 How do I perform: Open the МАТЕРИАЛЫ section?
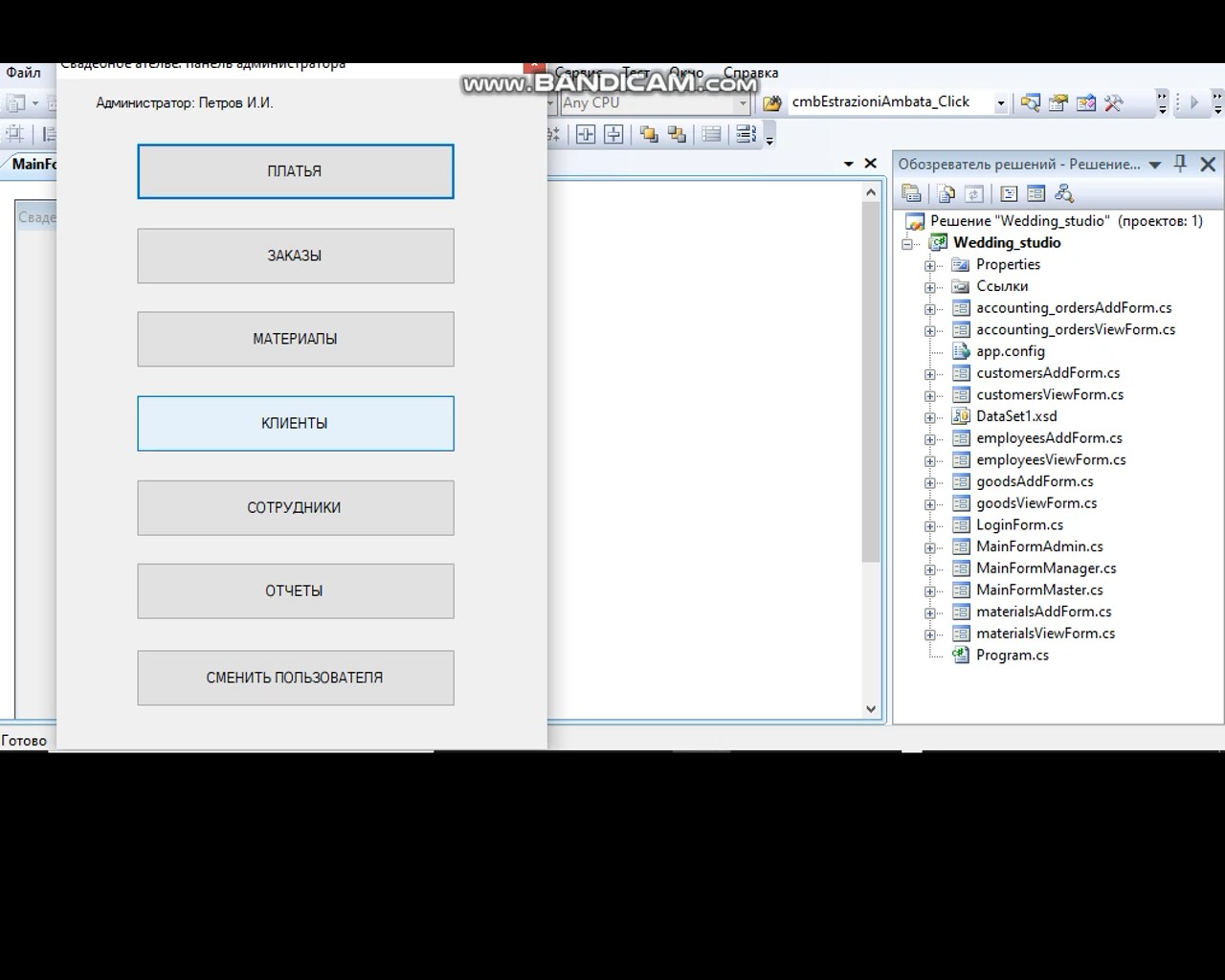[295, 339]
